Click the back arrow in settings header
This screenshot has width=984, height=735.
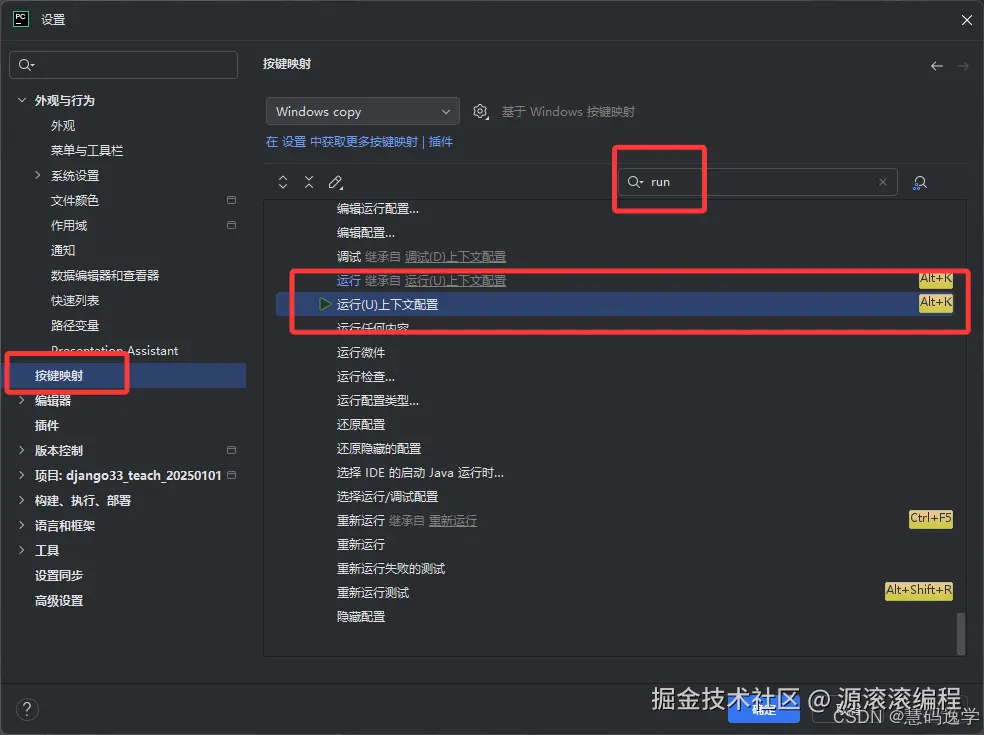(x=936, y=66)
